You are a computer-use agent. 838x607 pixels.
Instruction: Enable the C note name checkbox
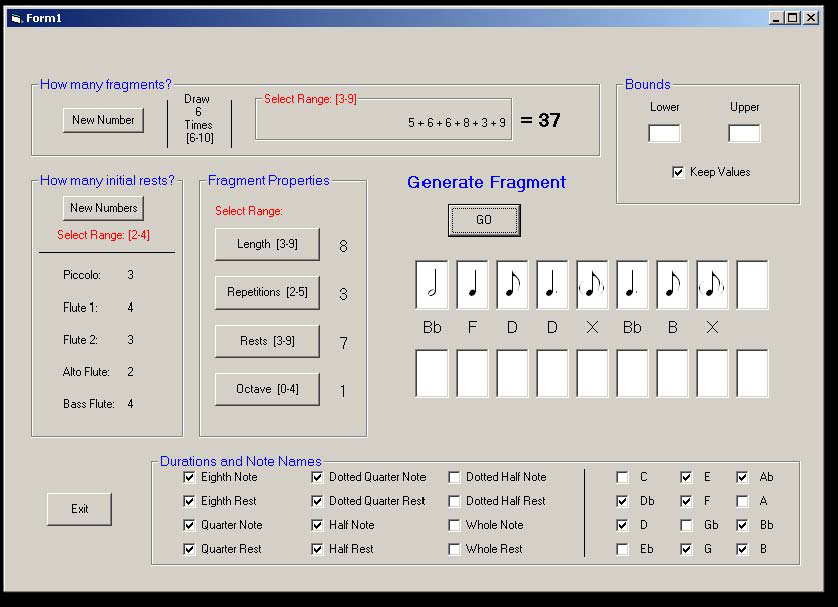623,477
